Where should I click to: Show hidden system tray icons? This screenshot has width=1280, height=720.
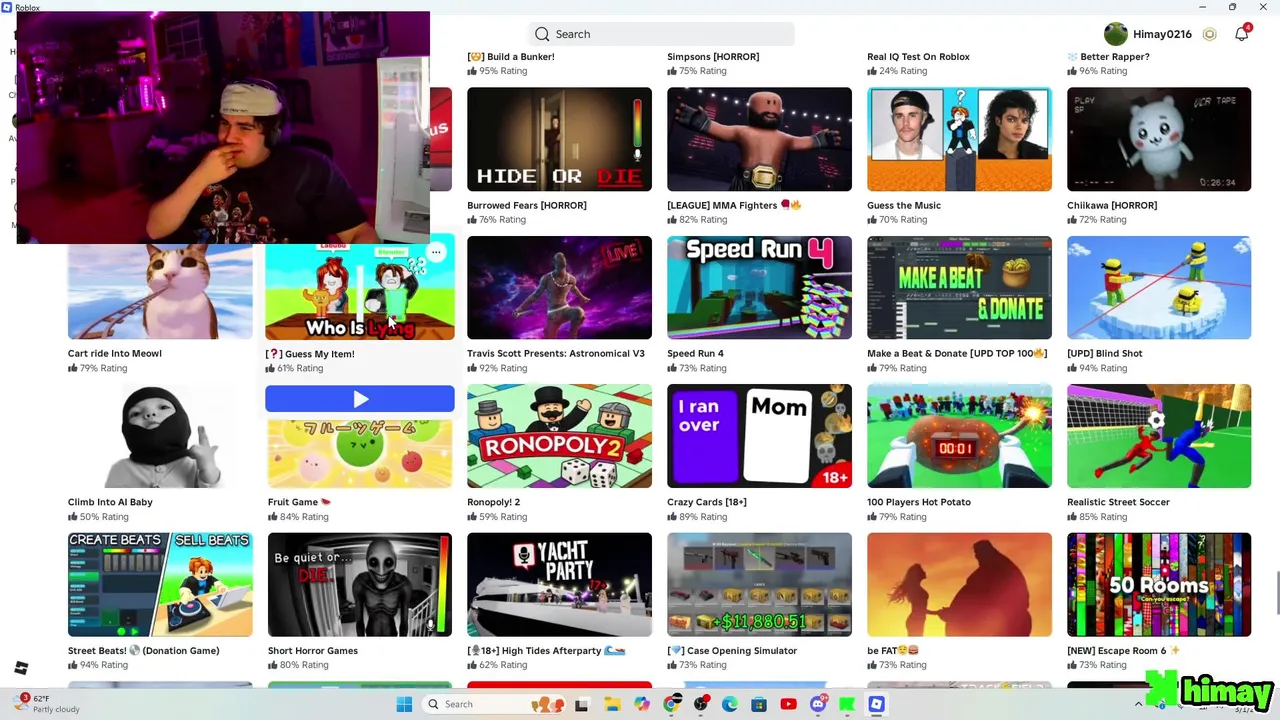1138,704
